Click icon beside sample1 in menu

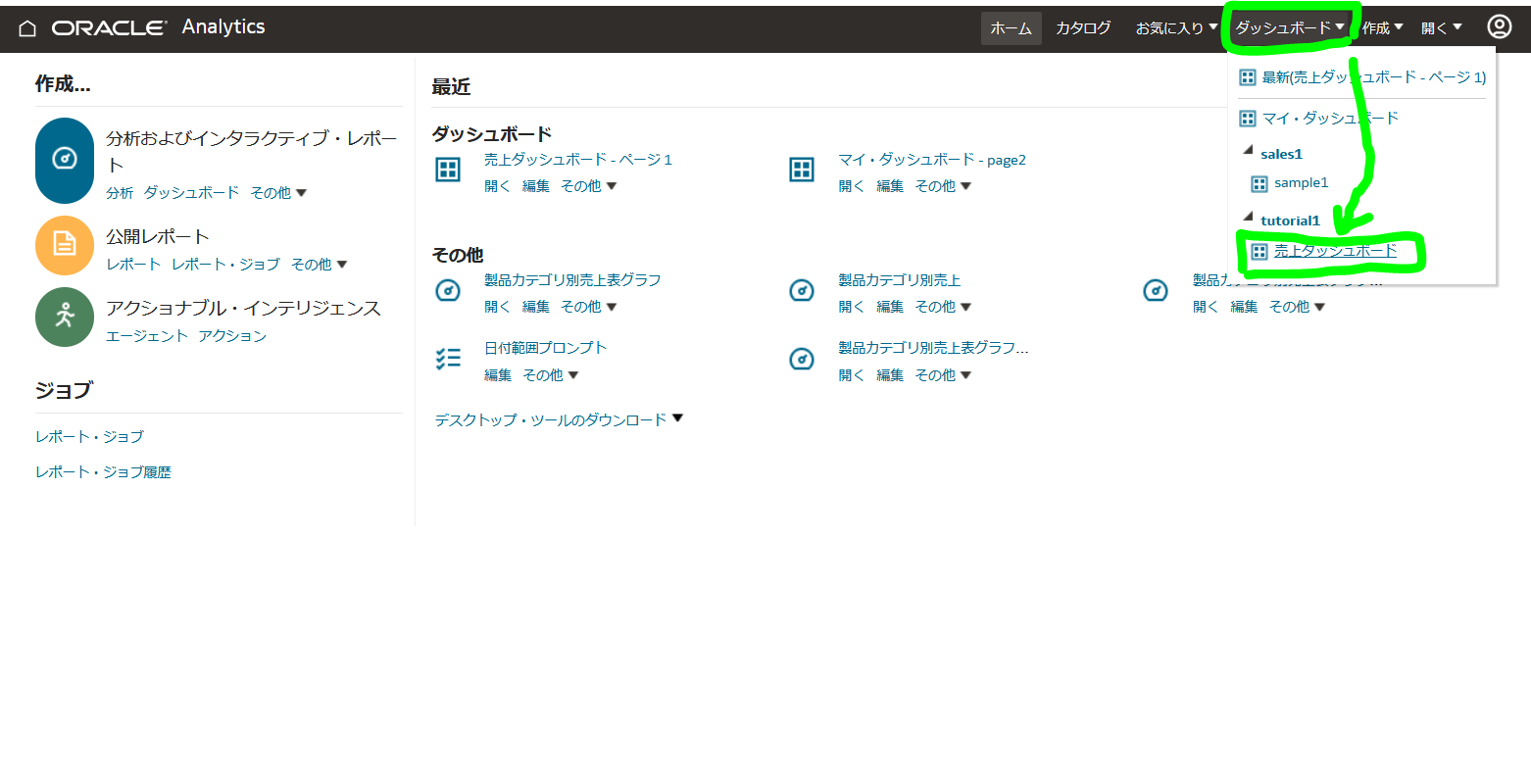[1259, 184]
